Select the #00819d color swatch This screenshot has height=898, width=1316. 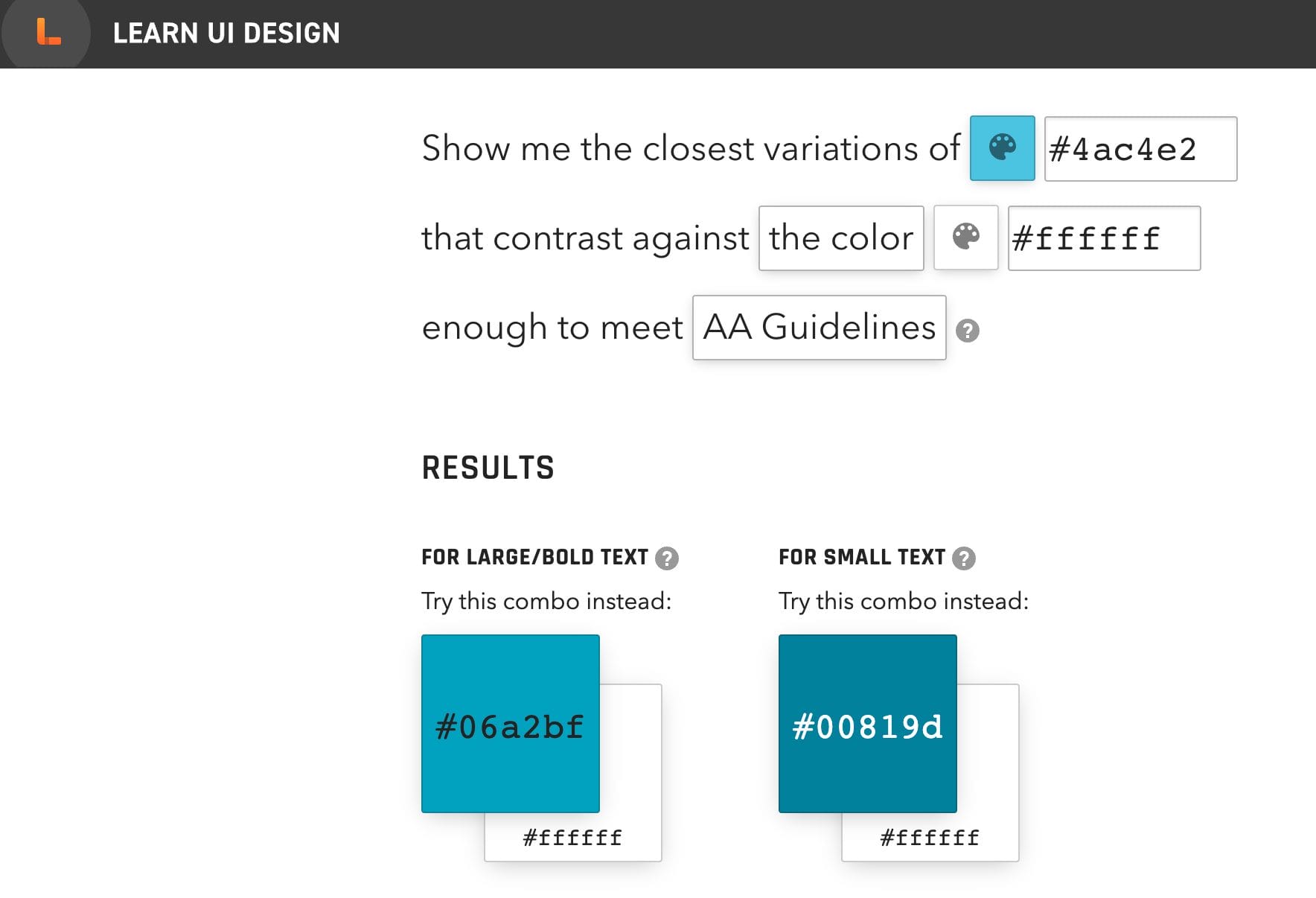coord(866,723)
